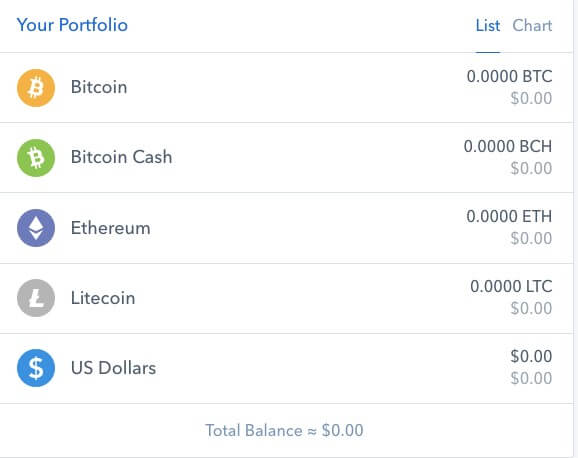Click the 0.0000 LTC balance

pos(511,287)
